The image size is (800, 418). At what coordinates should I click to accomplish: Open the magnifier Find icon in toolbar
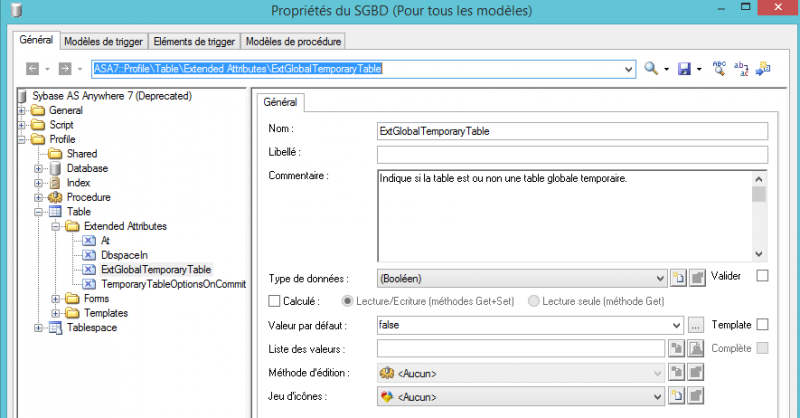pyautogui.click(x=651, y=68)
